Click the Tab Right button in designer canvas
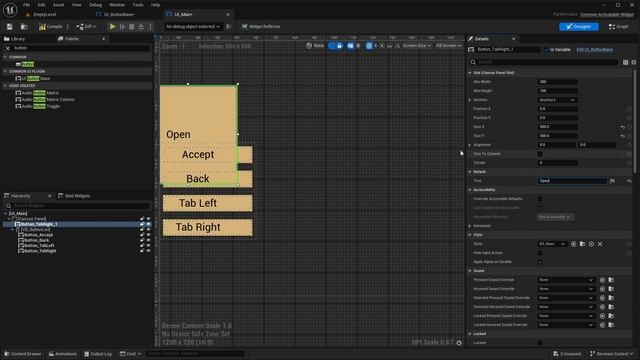This screenshot has height=360, width=640. [x=207, y=227]
